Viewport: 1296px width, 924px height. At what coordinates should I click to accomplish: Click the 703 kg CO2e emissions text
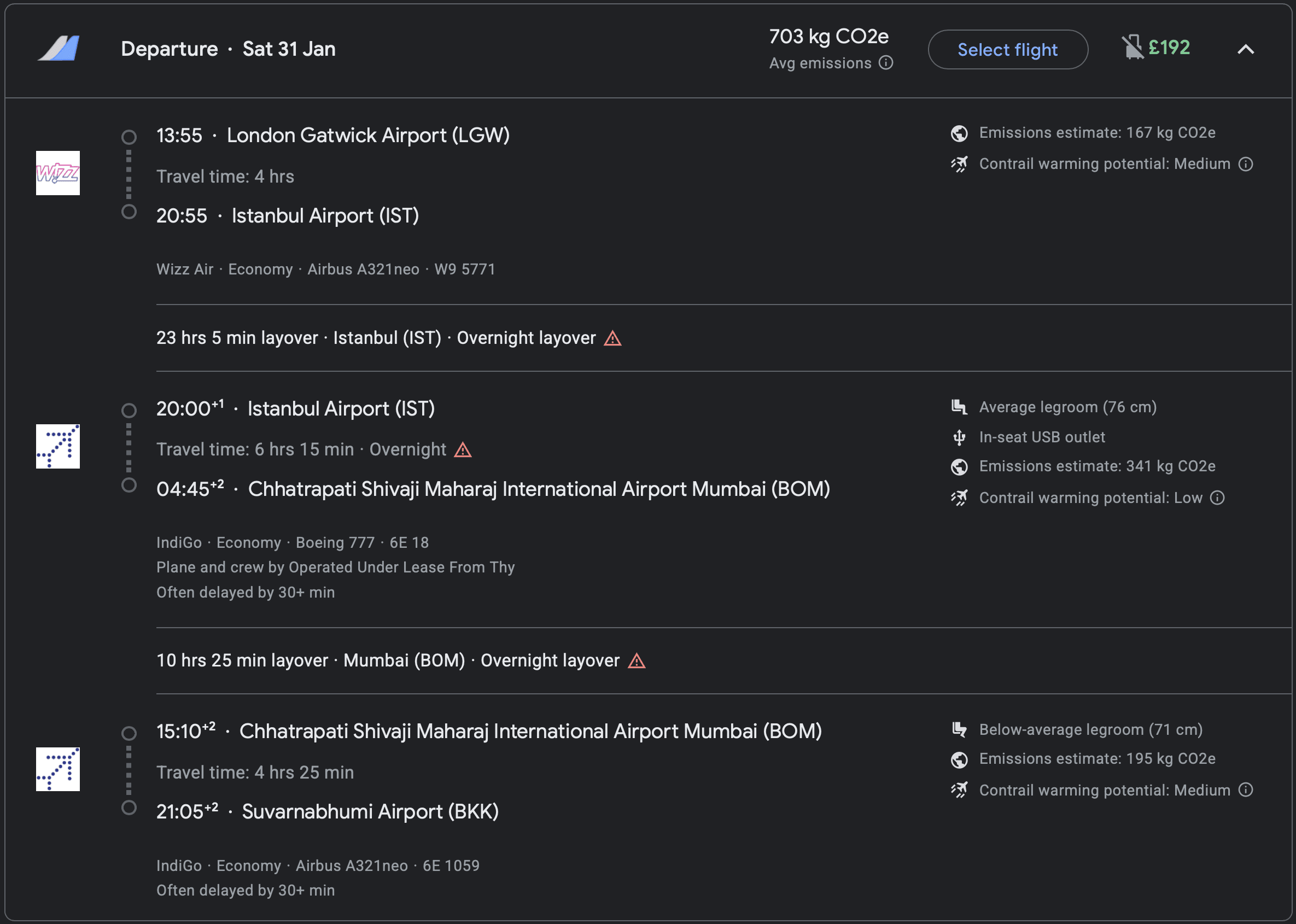pyautogui.click(x=828, y=37)
